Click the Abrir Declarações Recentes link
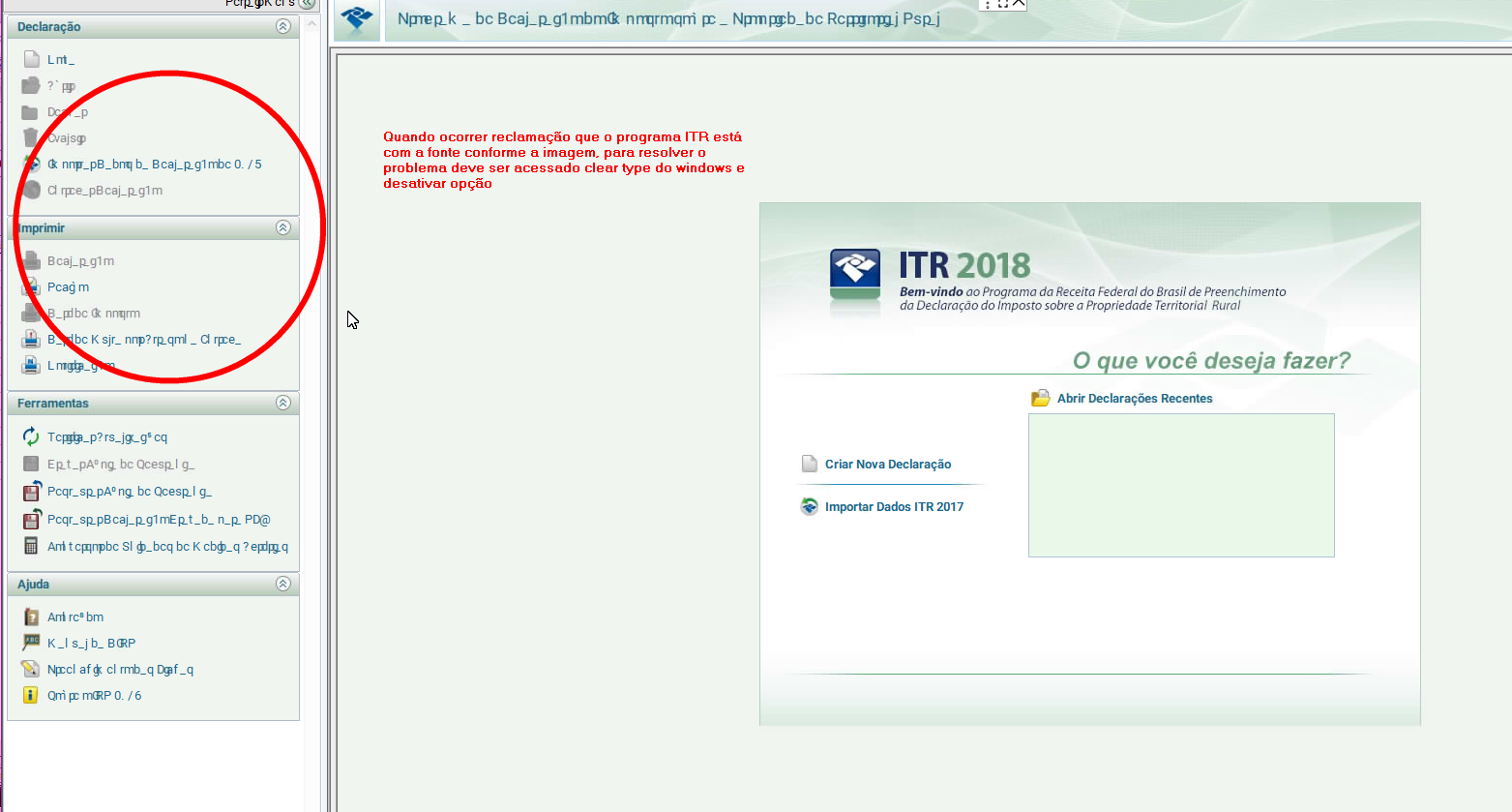This screenshot has width=1512, height=812. pyautogui.click(x=1135, y=399)
